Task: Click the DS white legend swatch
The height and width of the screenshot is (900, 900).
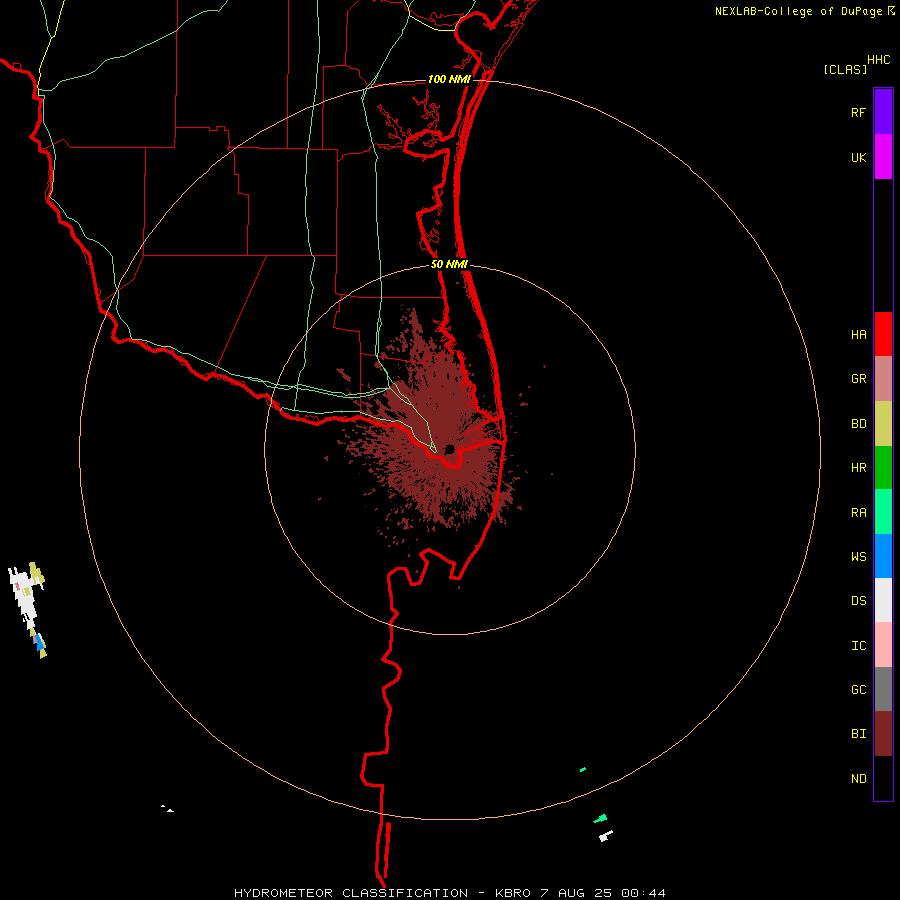Action: (x=883, y=600)
